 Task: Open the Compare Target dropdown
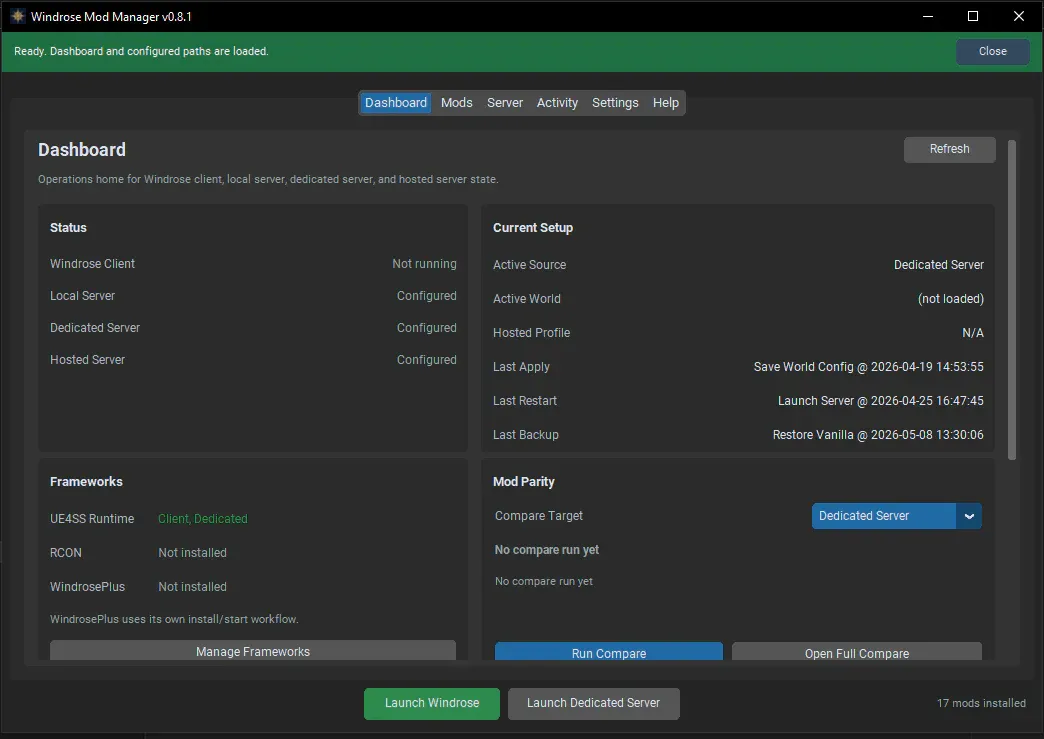click(x=896, y=516)
